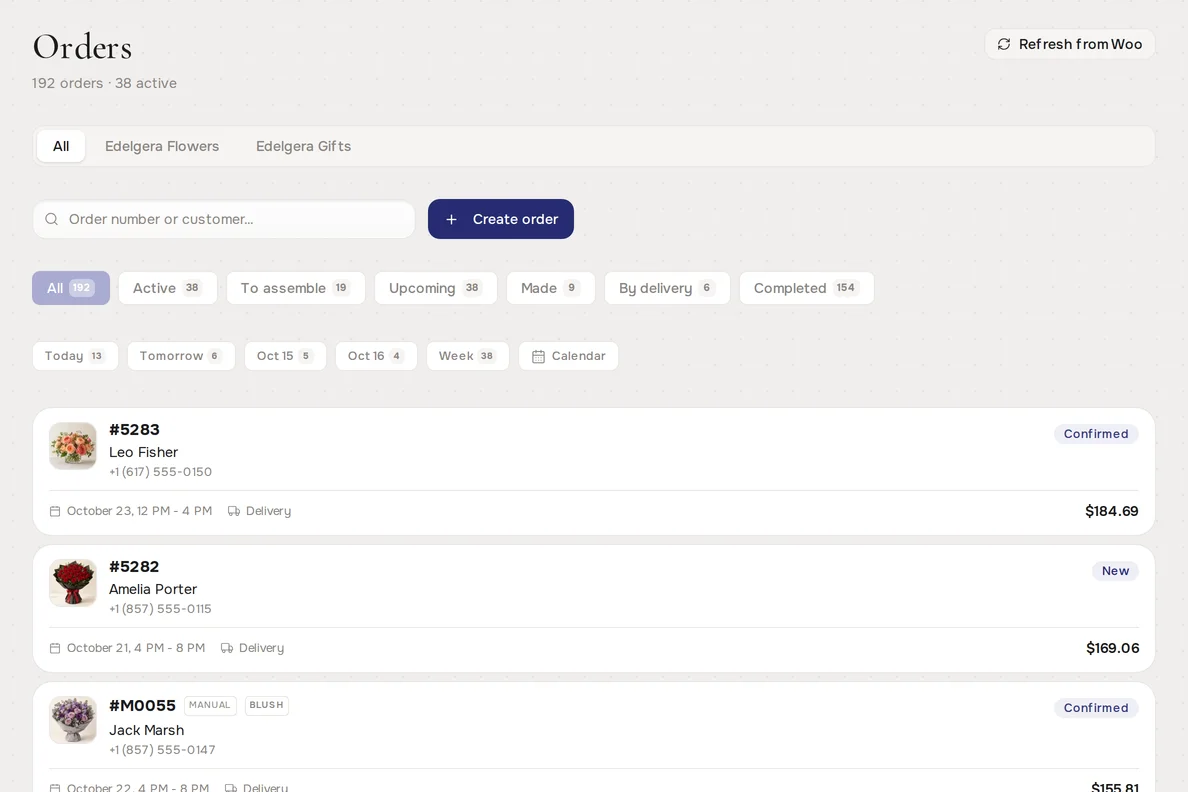Click the Confirmed status badge on order #5283
This screenshot has width=1188, height=792.
tap(1096, 434)
